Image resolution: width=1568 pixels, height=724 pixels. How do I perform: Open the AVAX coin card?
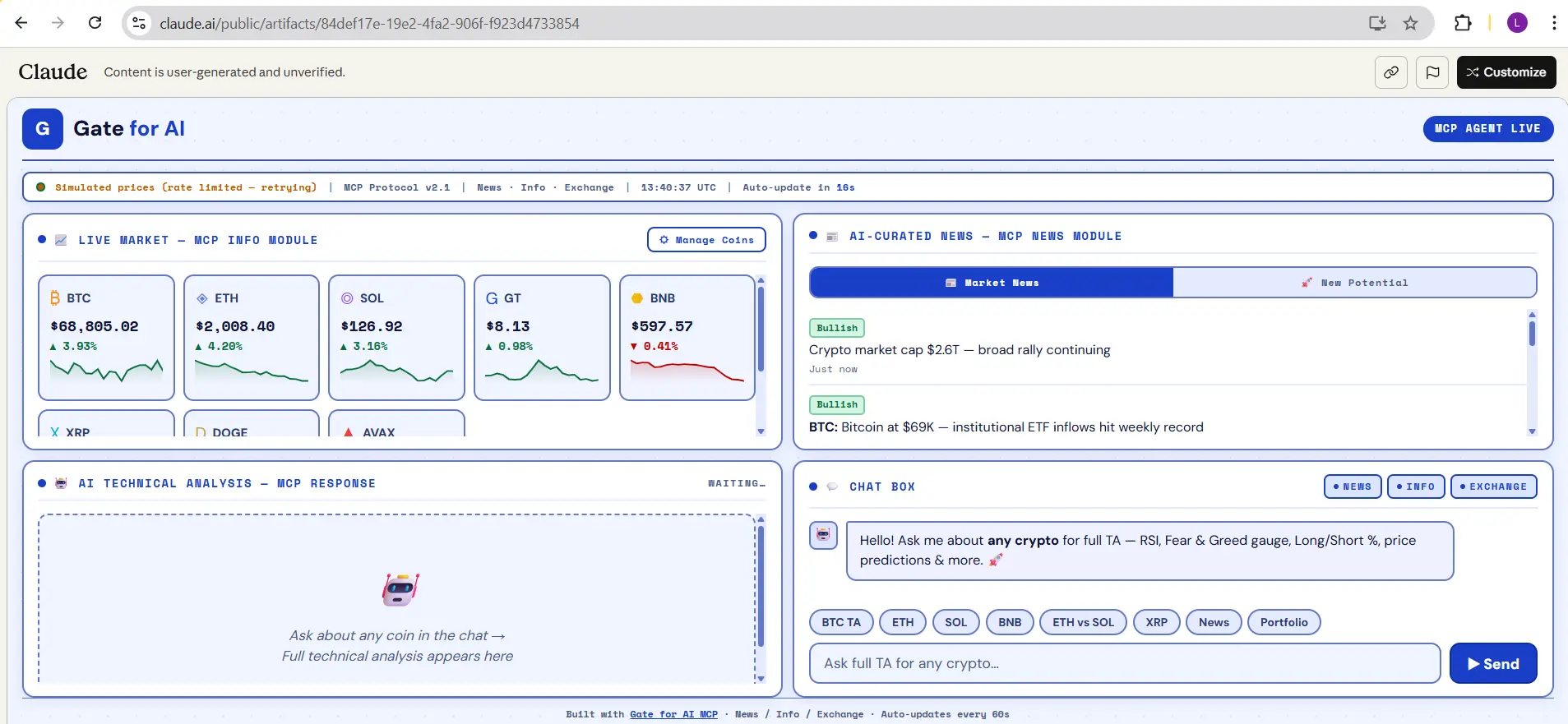coord(396,423)
